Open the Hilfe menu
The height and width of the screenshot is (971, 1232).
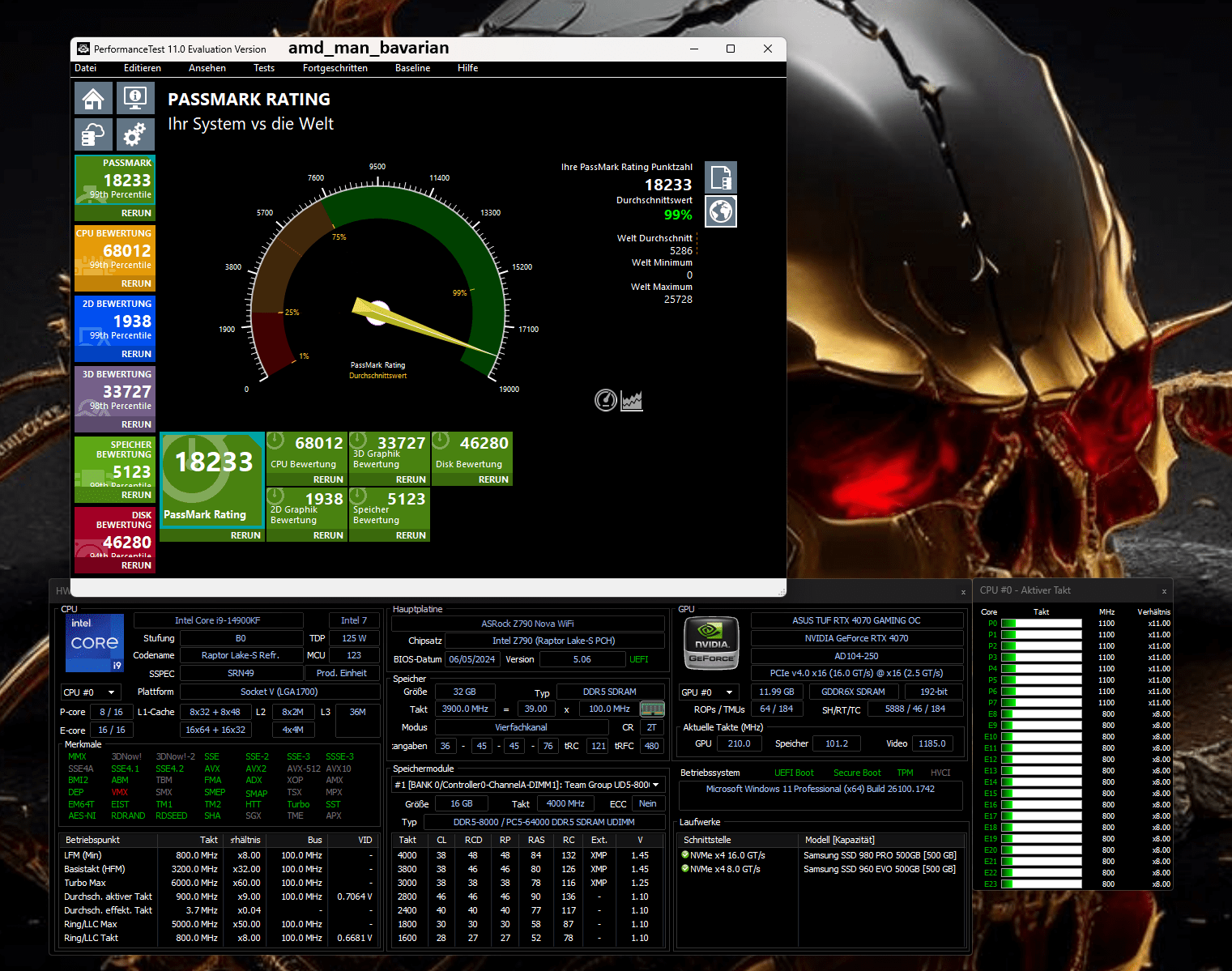(468, 68)
